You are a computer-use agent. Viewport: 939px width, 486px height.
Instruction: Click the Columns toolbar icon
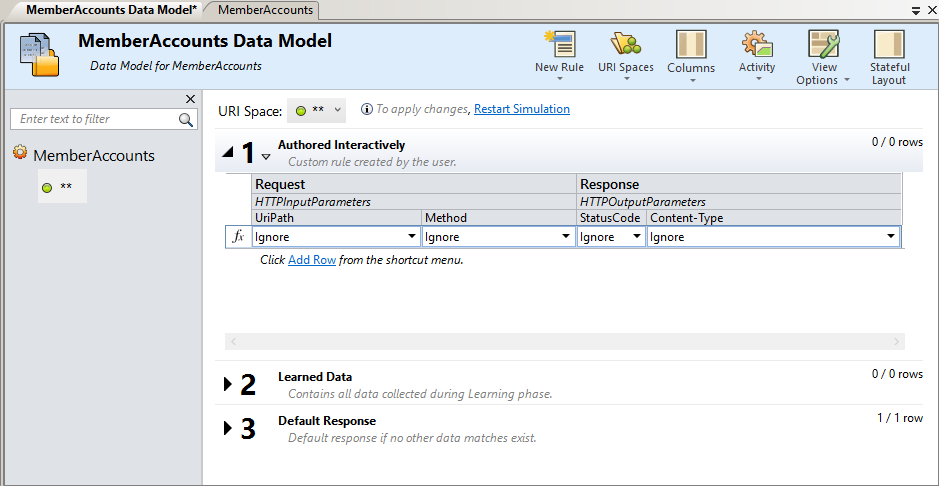(x=691, y=45)
